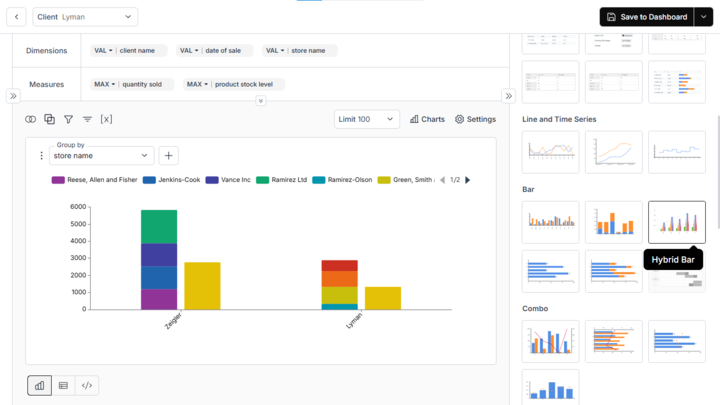The image size is (720, 405).
Task: Select the first plain table thumbnail in the middle row
Action: pos(551,82)
